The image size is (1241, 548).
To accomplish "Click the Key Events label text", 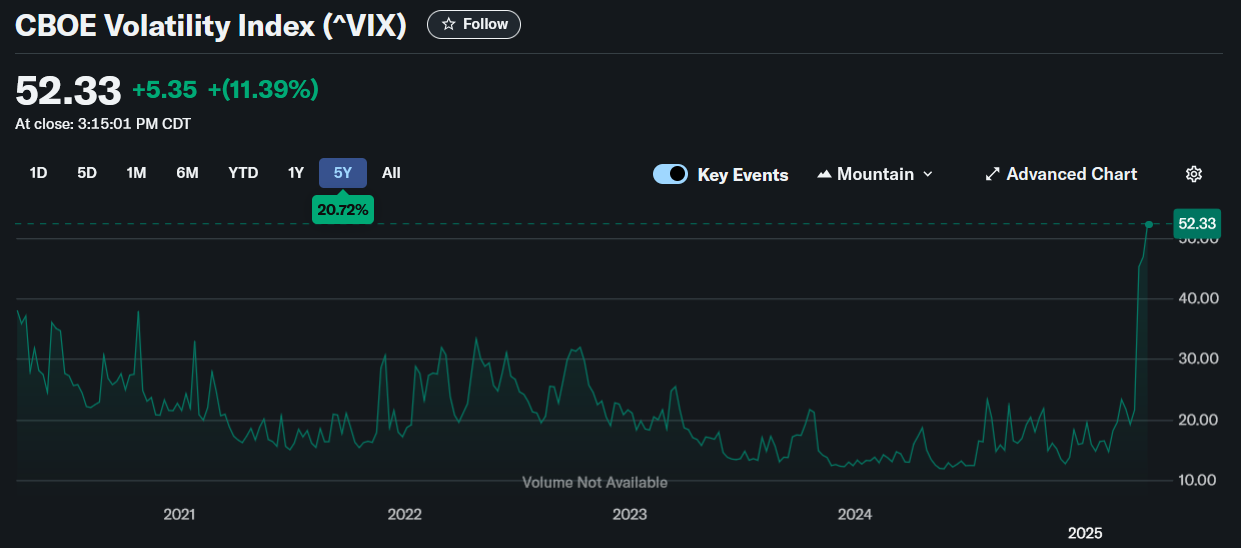I will point(743,175).
